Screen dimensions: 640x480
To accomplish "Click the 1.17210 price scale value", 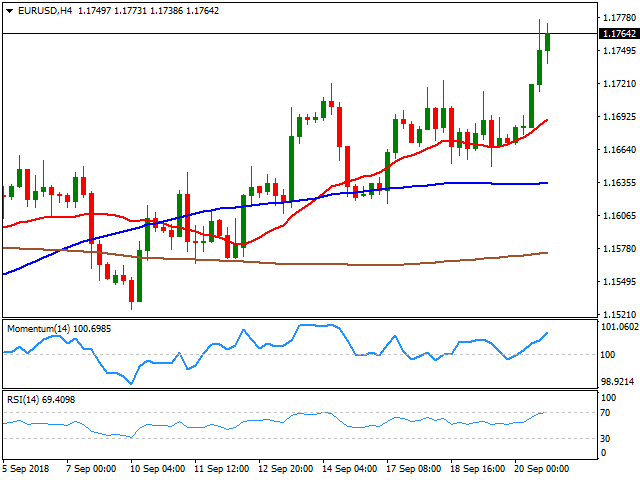I will tap(619, 84).
